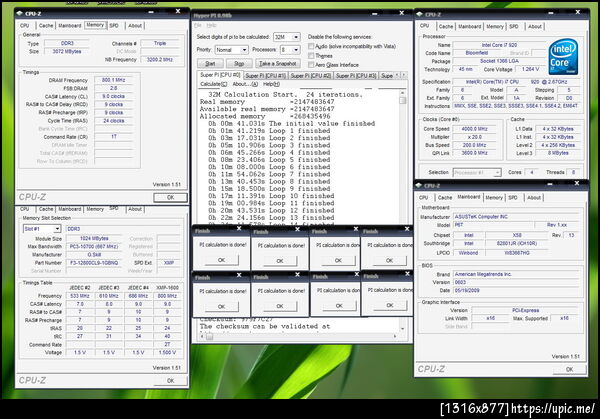Image resolution: width=600 pixels, height=419 pixels.
Task: Click the Multiplier value 'x 20.0'
Action: click(474, 137)
